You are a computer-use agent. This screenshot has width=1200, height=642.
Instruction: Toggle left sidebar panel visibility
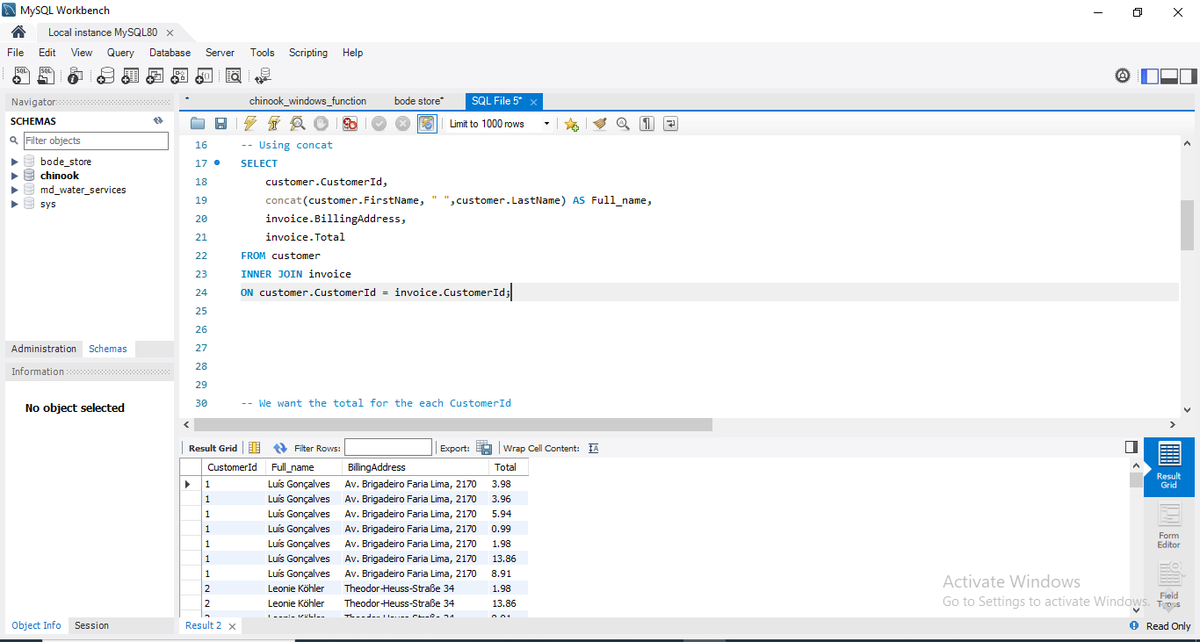pyautogui.click(x=1150, y=75)
